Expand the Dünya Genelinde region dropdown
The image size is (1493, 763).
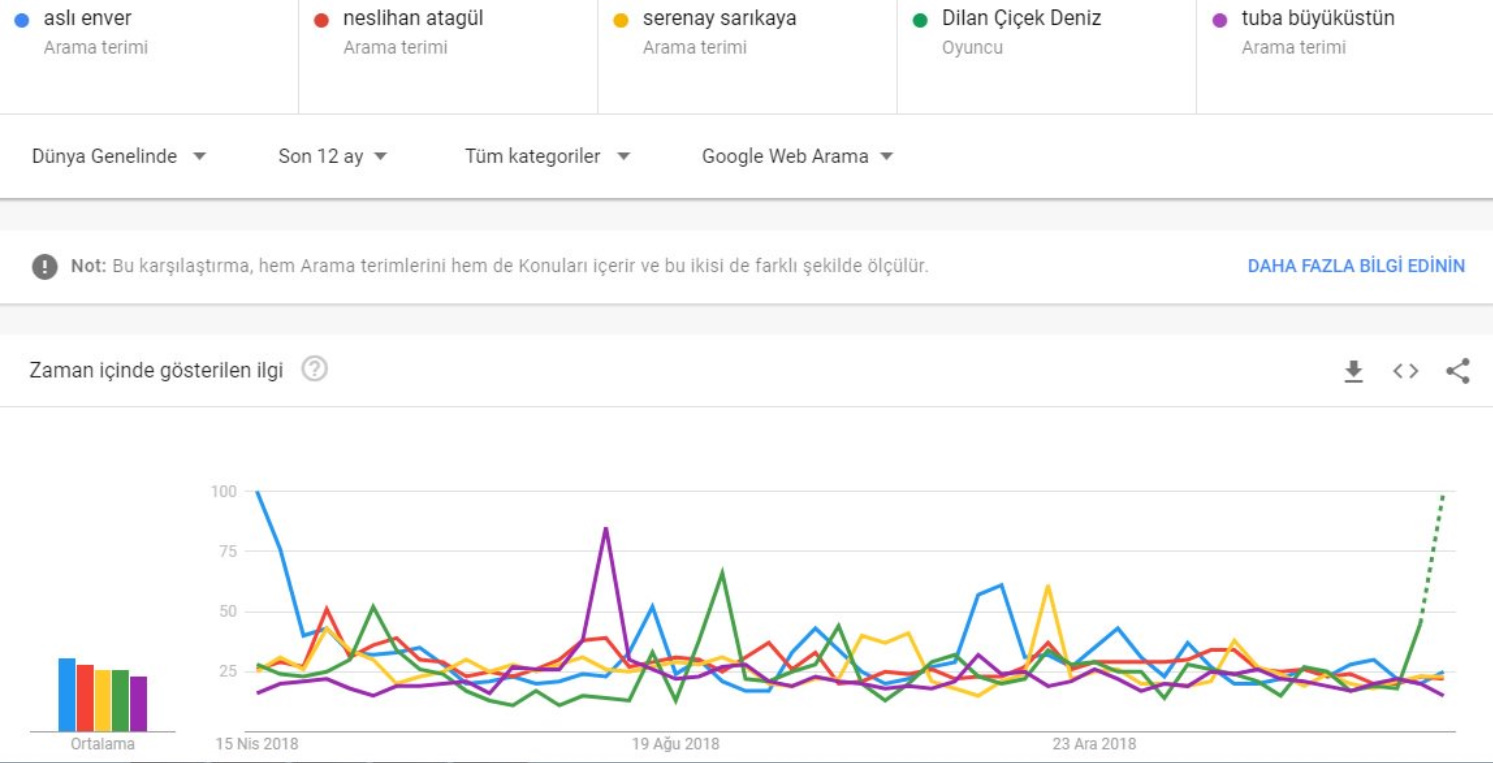(119, 156)
